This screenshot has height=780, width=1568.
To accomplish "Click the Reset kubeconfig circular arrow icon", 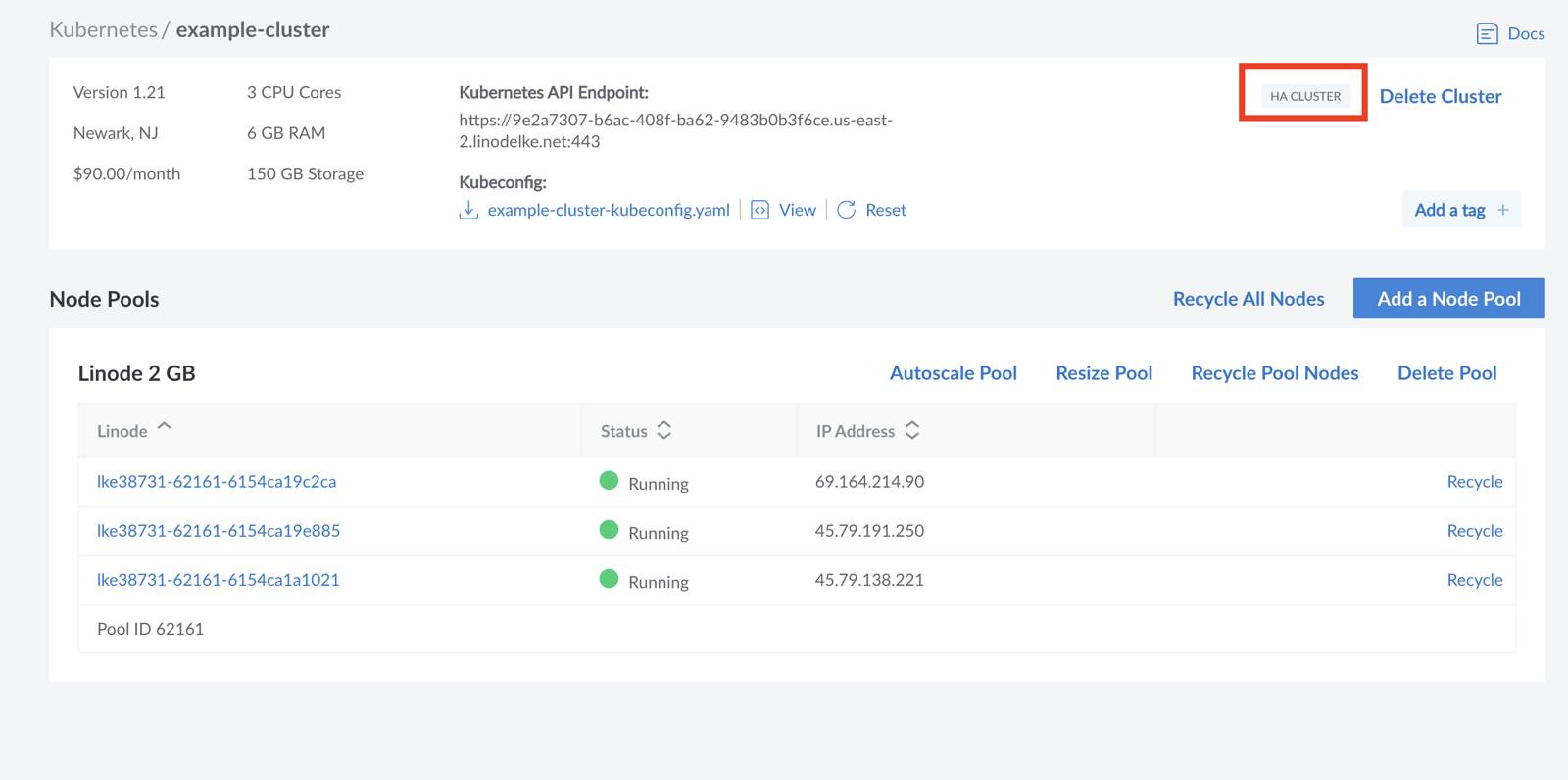I will (x=847, y=210).
